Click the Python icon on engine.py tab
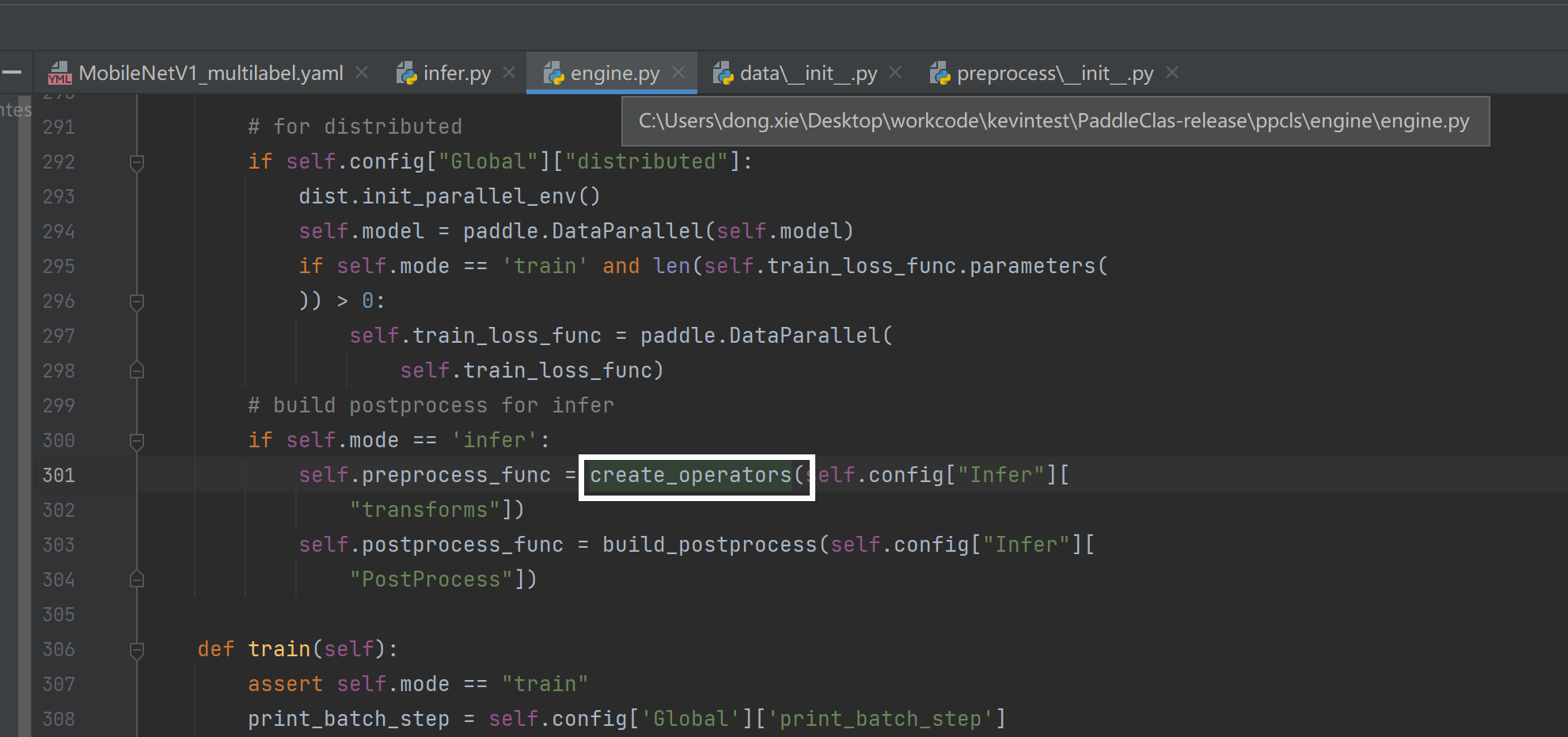Image resolution: width=1568 pixels, height=737 pixels. [553, 74]
